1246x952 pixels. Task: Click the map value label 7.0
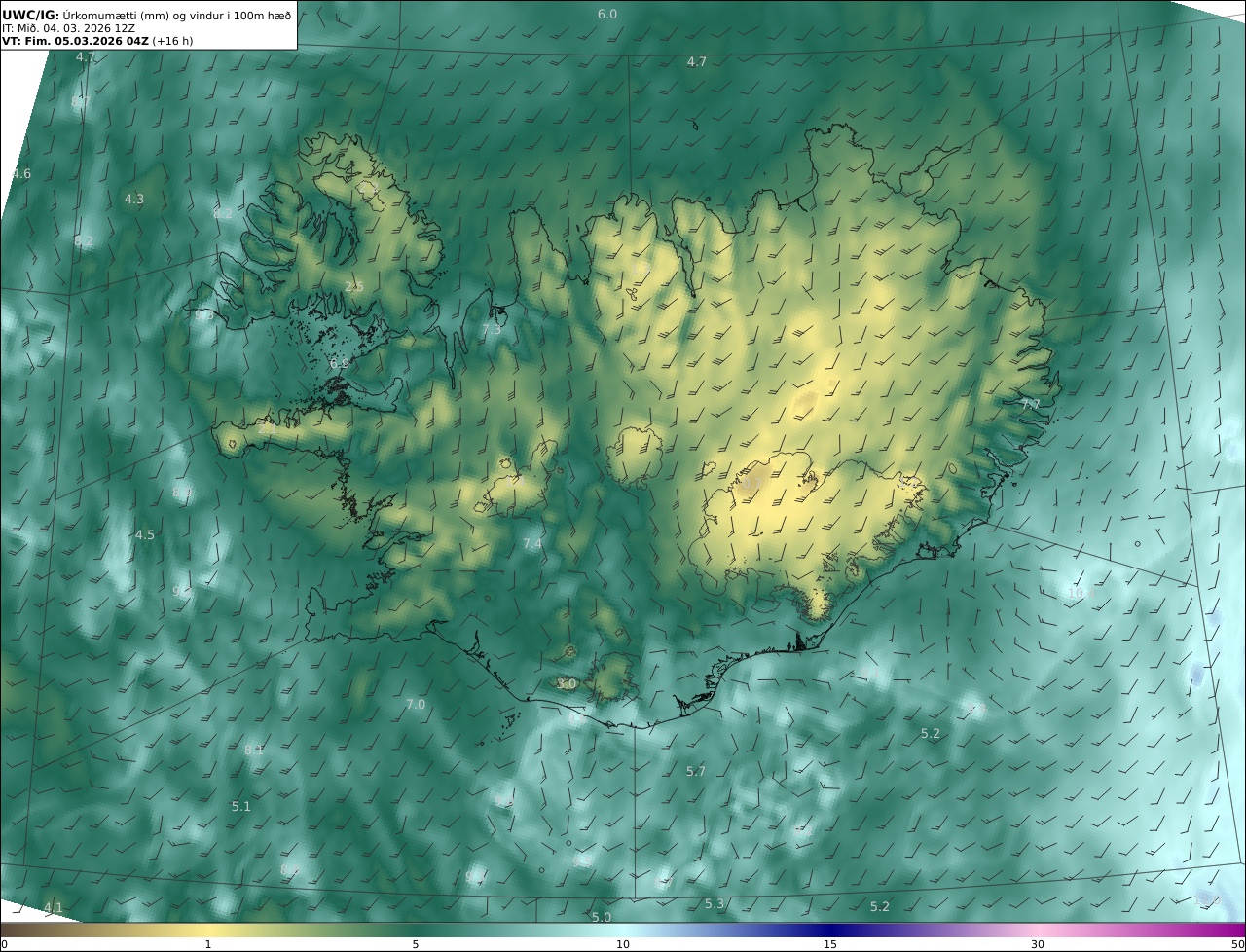click(x=416, y=704)
